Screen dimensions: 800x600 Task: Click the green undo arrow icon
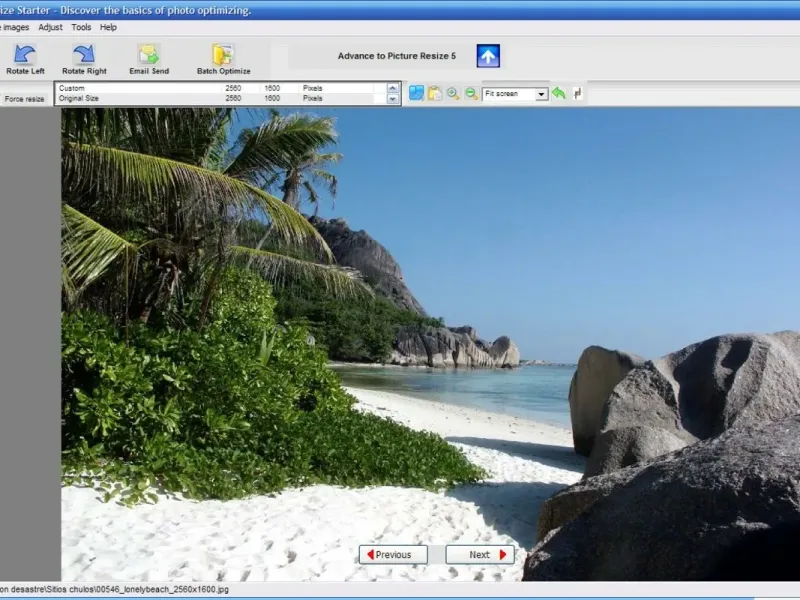(559, 93)
